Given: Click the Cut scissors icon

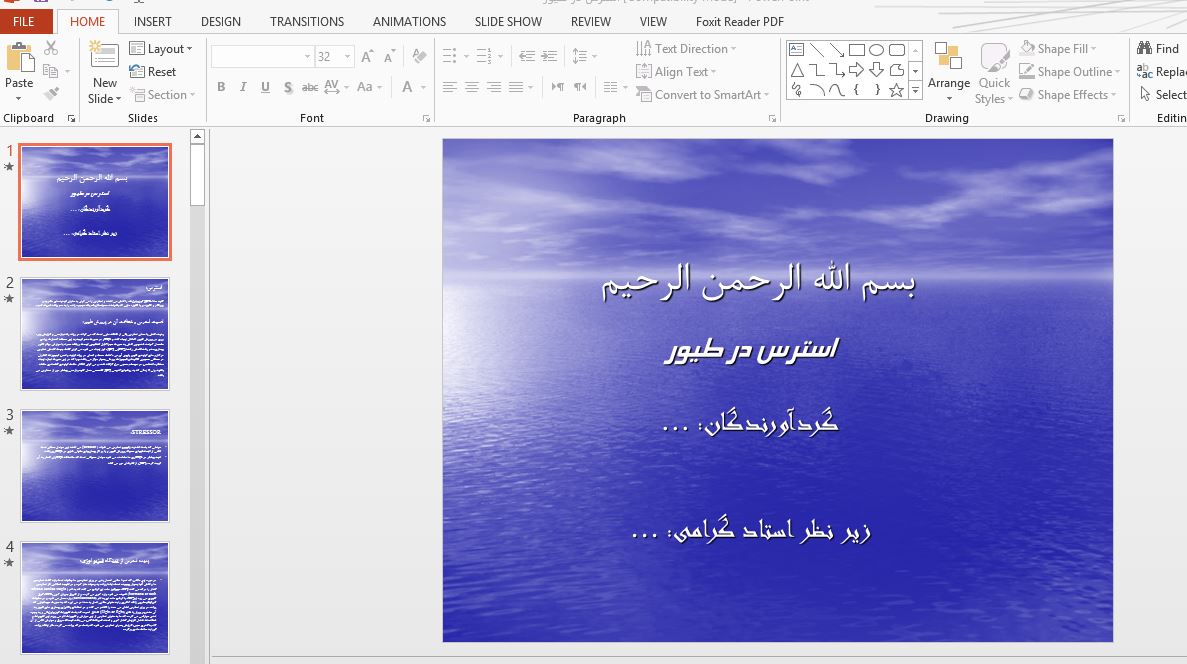Looking at the screenshot, I should click(x=51, y=48).
